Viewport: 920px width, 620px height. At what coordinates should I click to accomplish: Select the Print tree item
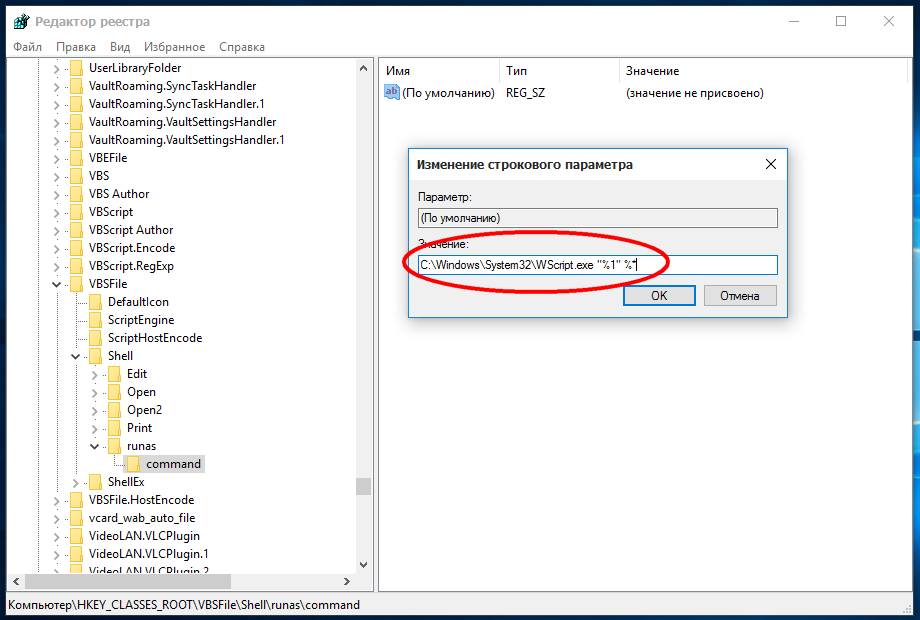(x=139, y=428)
